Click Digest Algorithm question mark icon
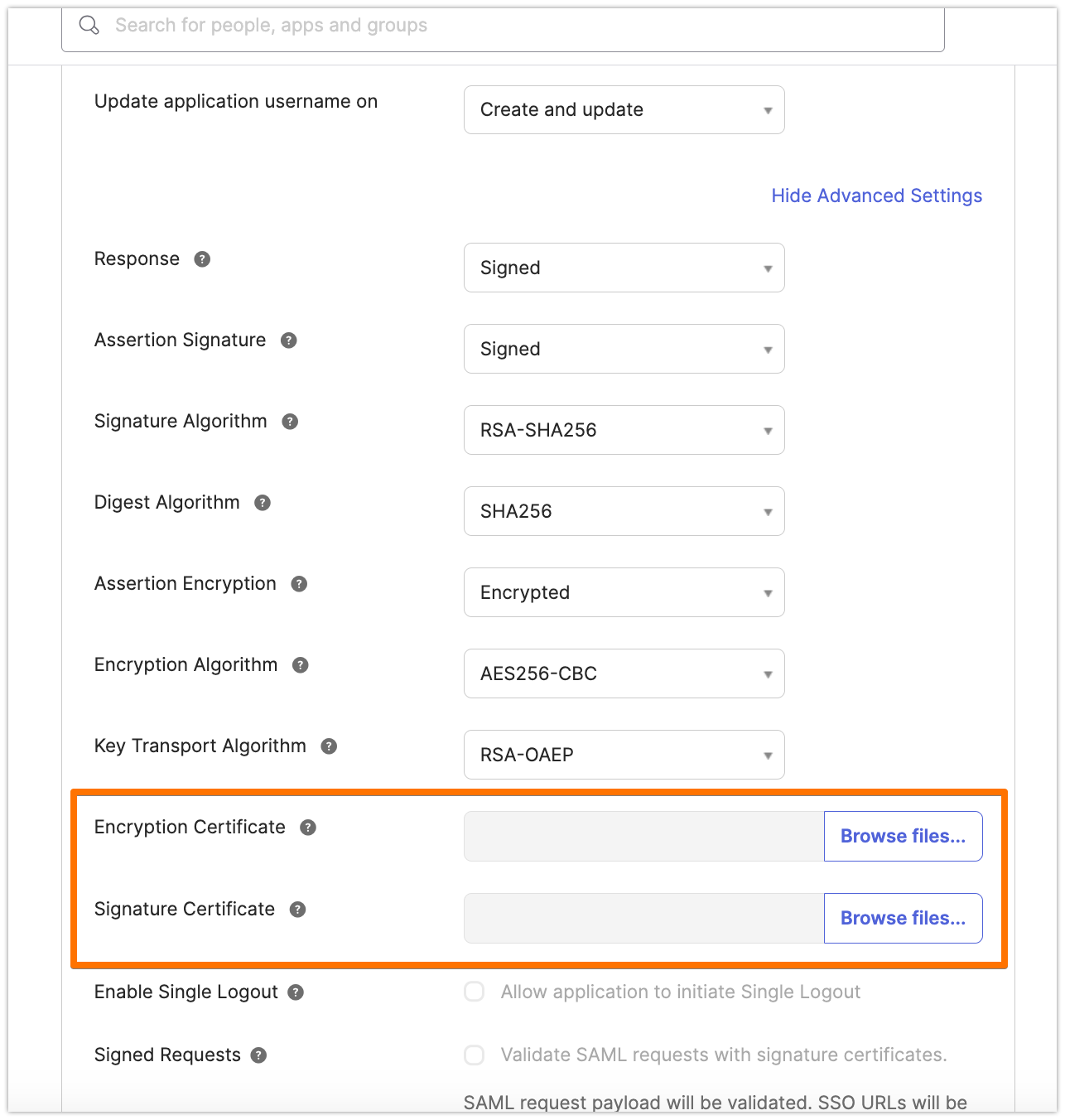Image resolution: width=1065 pixels, height=1120 pixels. point(263,503)
